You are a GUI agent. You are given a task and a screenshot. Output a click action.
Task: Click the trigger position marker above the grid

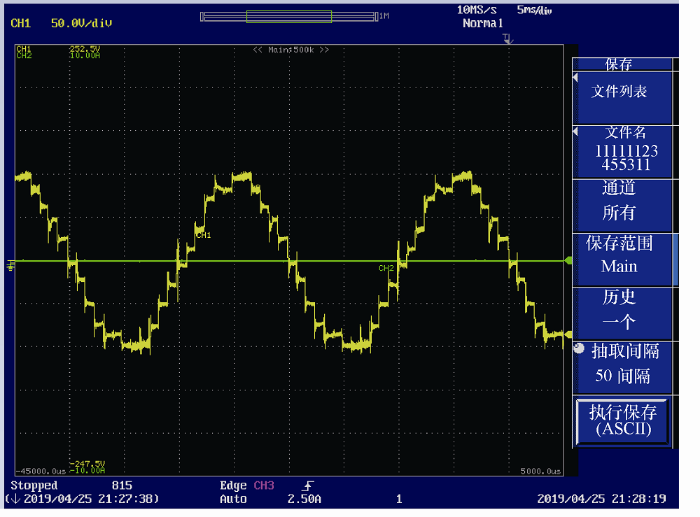coord(508,39)
